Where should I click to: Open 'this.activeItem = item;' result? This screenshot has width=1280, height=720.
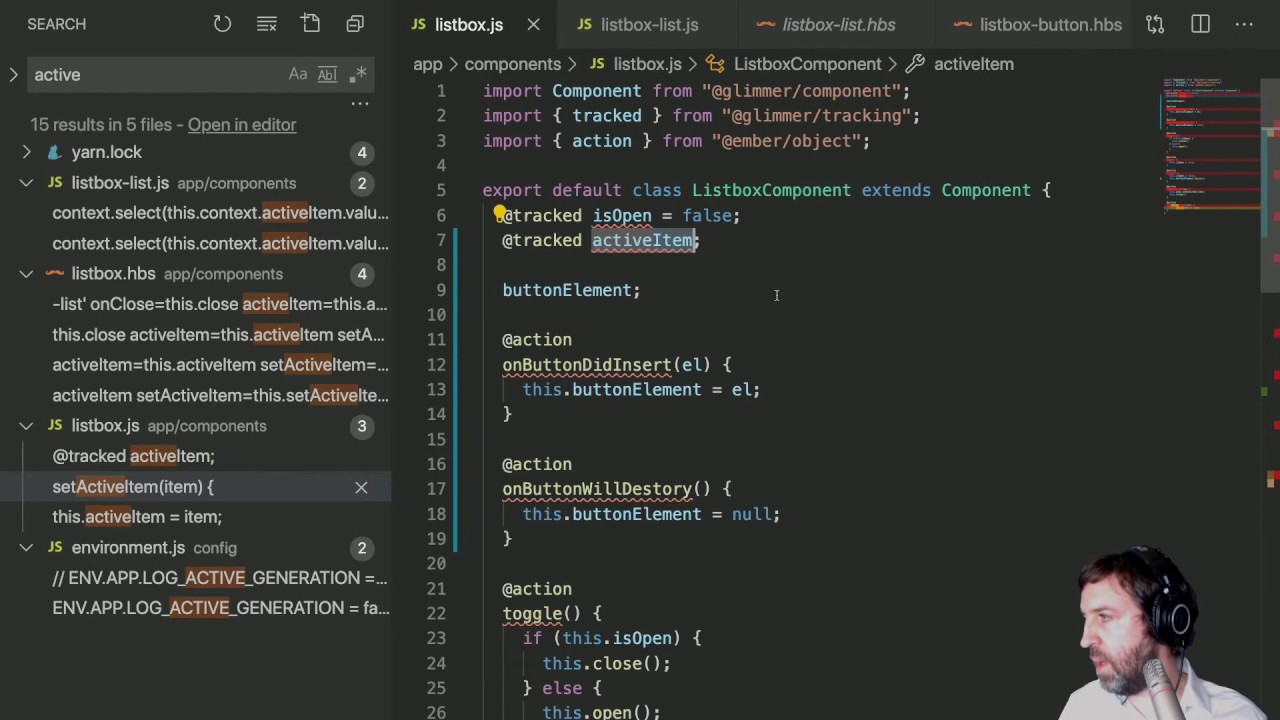coord(137,517)
